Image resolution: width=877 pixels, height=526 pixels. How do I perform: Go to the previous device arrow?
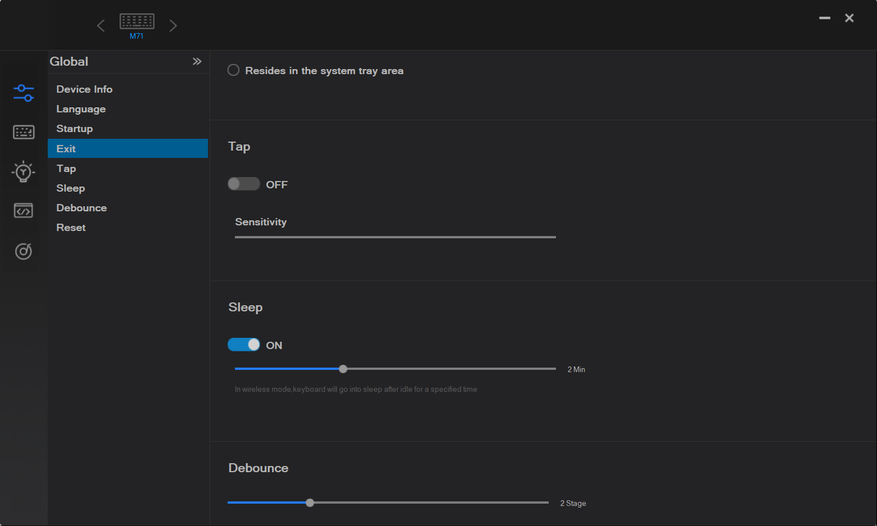[x=100, y=25]
